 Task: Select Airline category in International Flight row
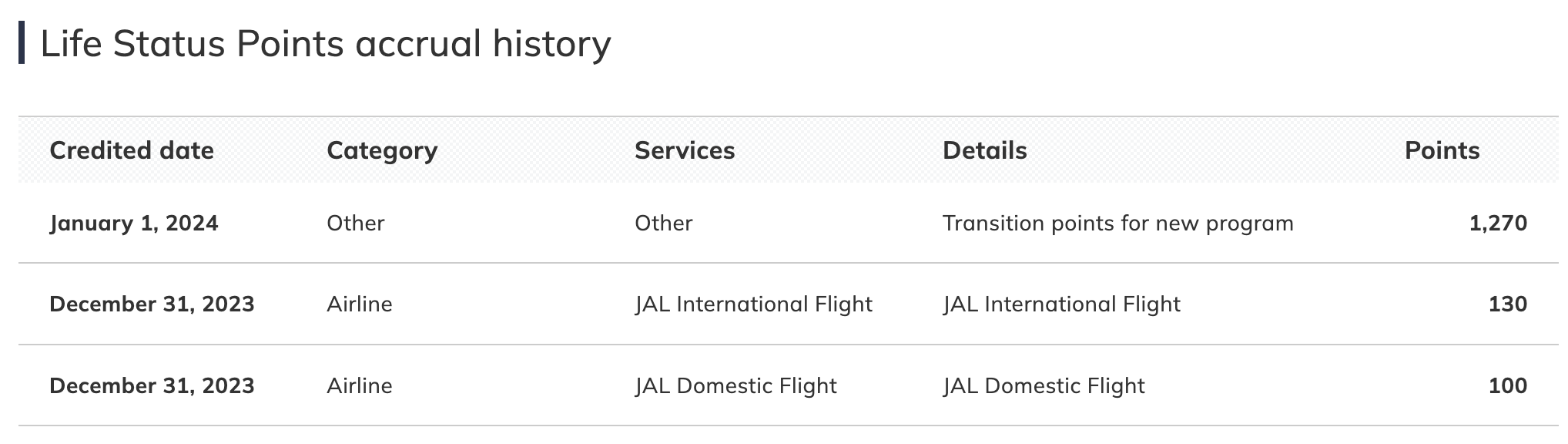pos(359,304)
